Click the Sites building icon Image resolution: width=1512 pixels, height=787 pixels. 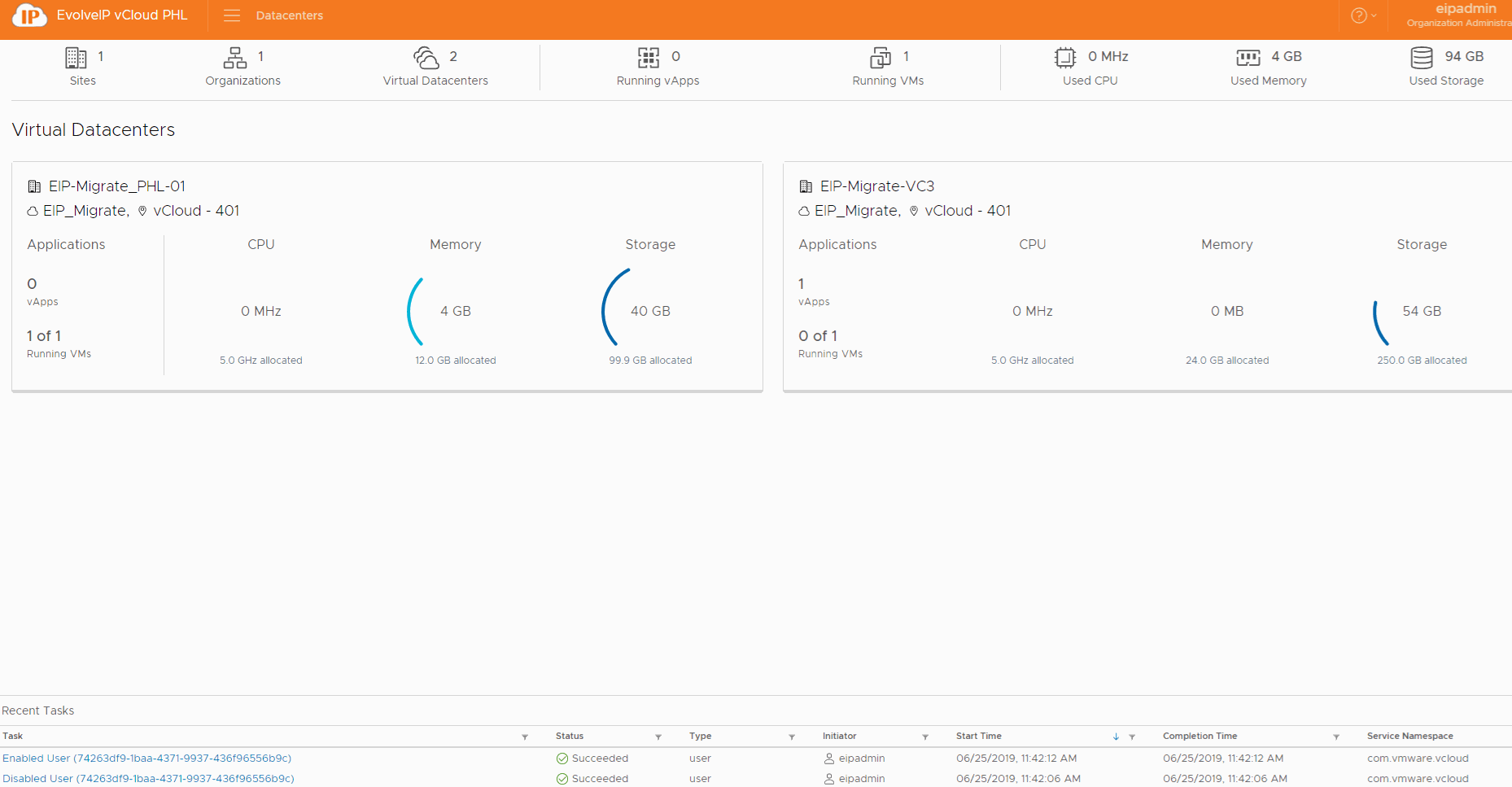(76, 58)
